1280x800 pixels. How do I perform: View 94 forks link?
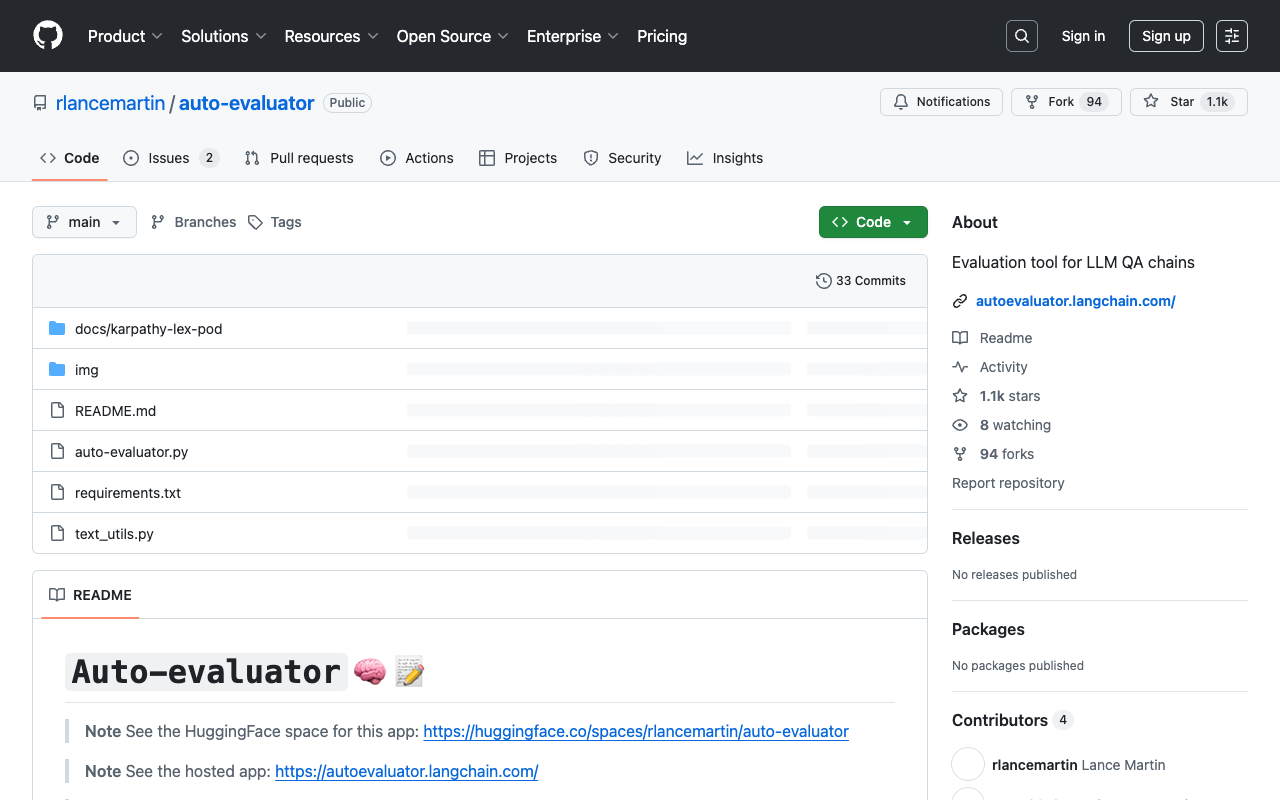1007,454
